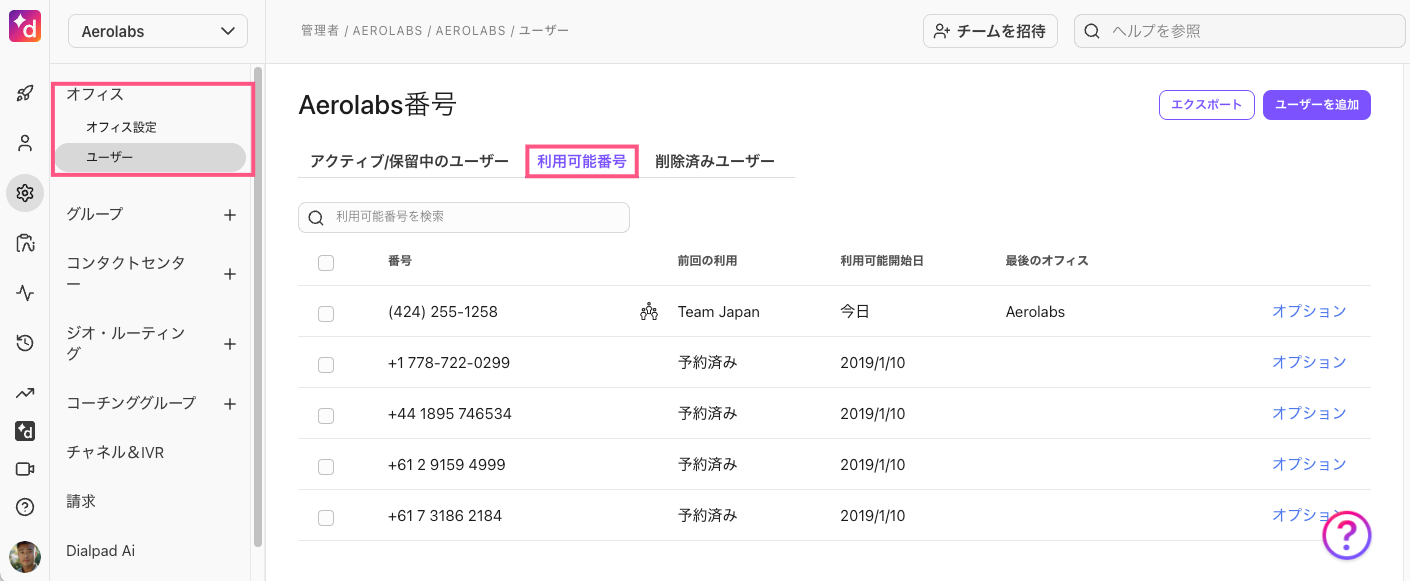
Task: Switch to アクティブ/保留中のユーザー tab
Action: [x=409, y=161]
